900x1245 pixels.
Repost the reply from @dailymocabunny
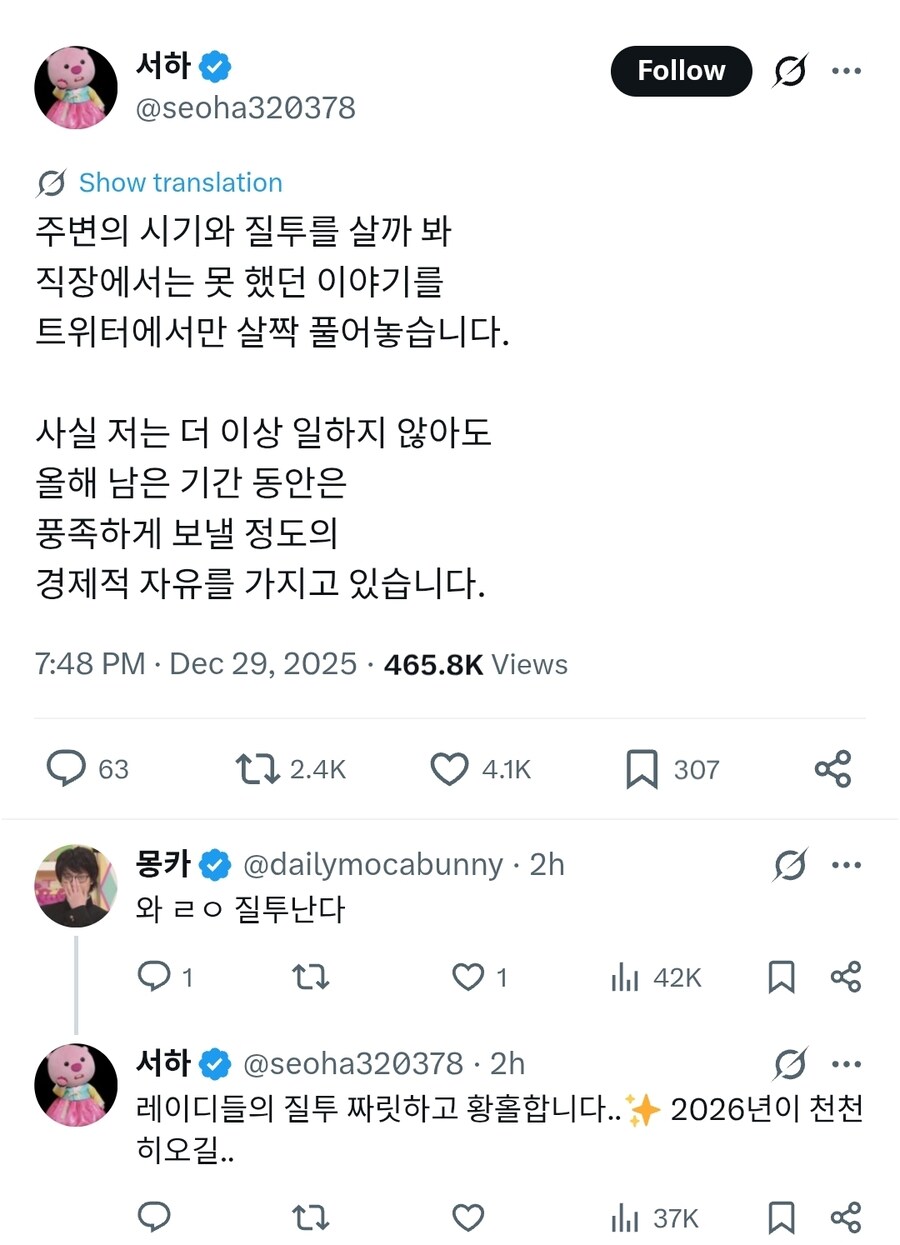point(310,977)
